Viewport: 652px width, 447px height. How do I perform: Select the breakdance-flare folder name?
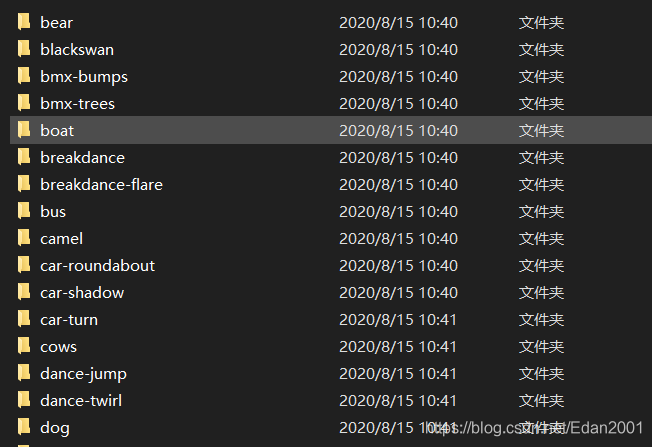pyautogui.click(x=101, y=184)
